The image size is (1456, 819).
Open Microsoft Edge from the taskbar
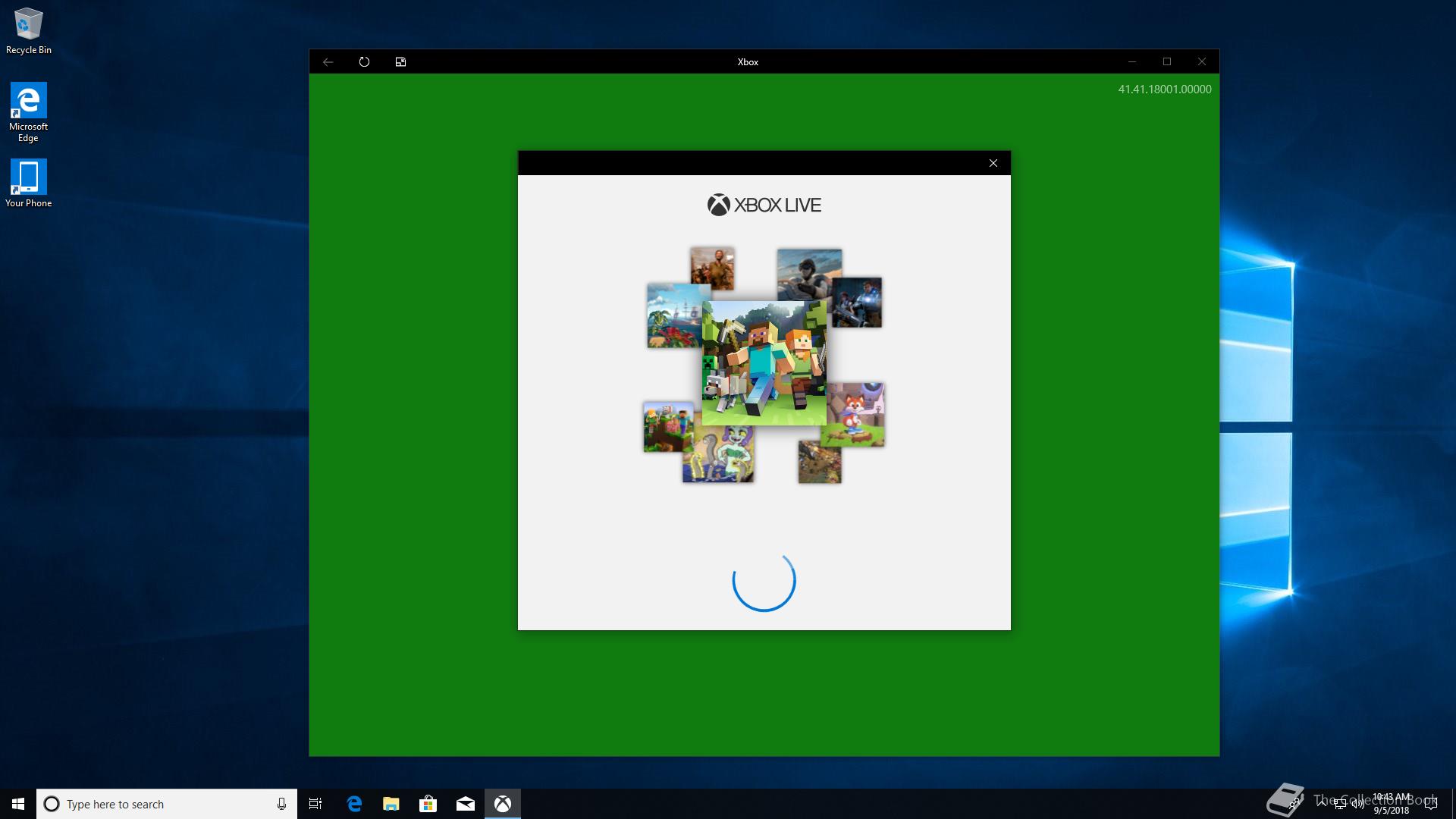coord(354,804)
